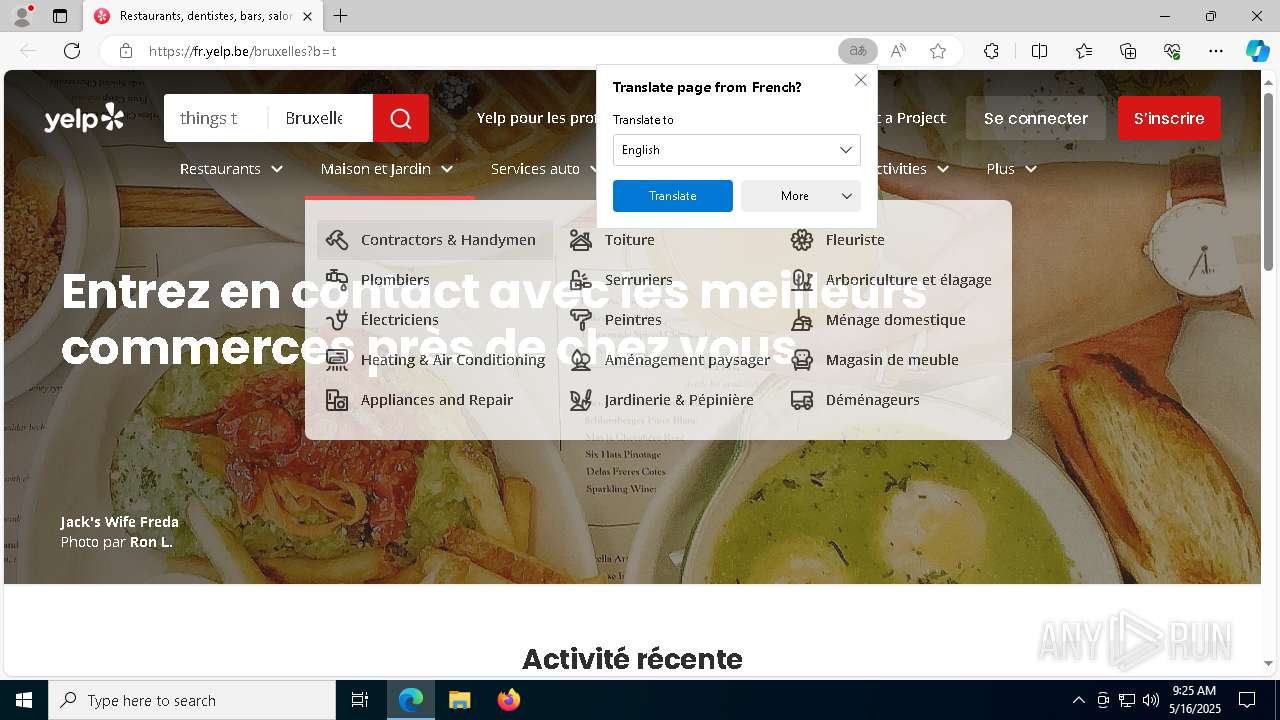Click the things to do search field
Screen dimensions: 1280x720
click(x=216, y=118)
